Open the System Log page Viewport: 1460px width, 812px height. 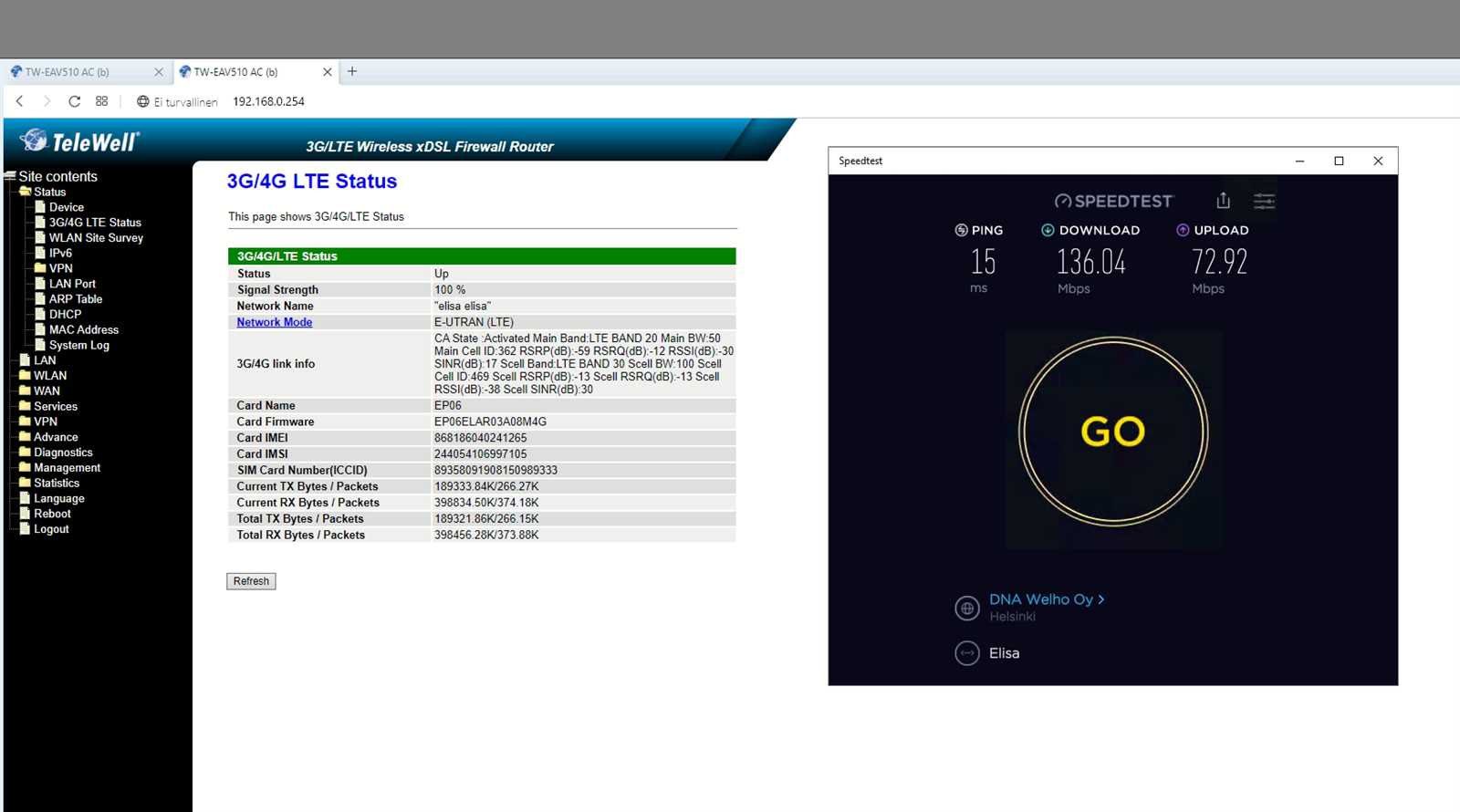(79, 346)
